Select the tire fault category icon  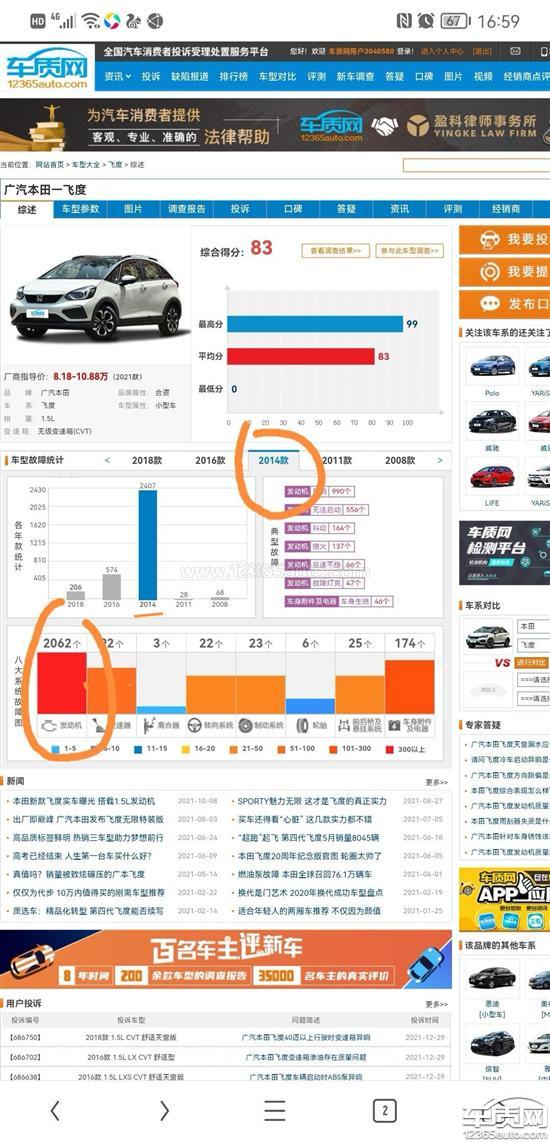click(302, 725)
